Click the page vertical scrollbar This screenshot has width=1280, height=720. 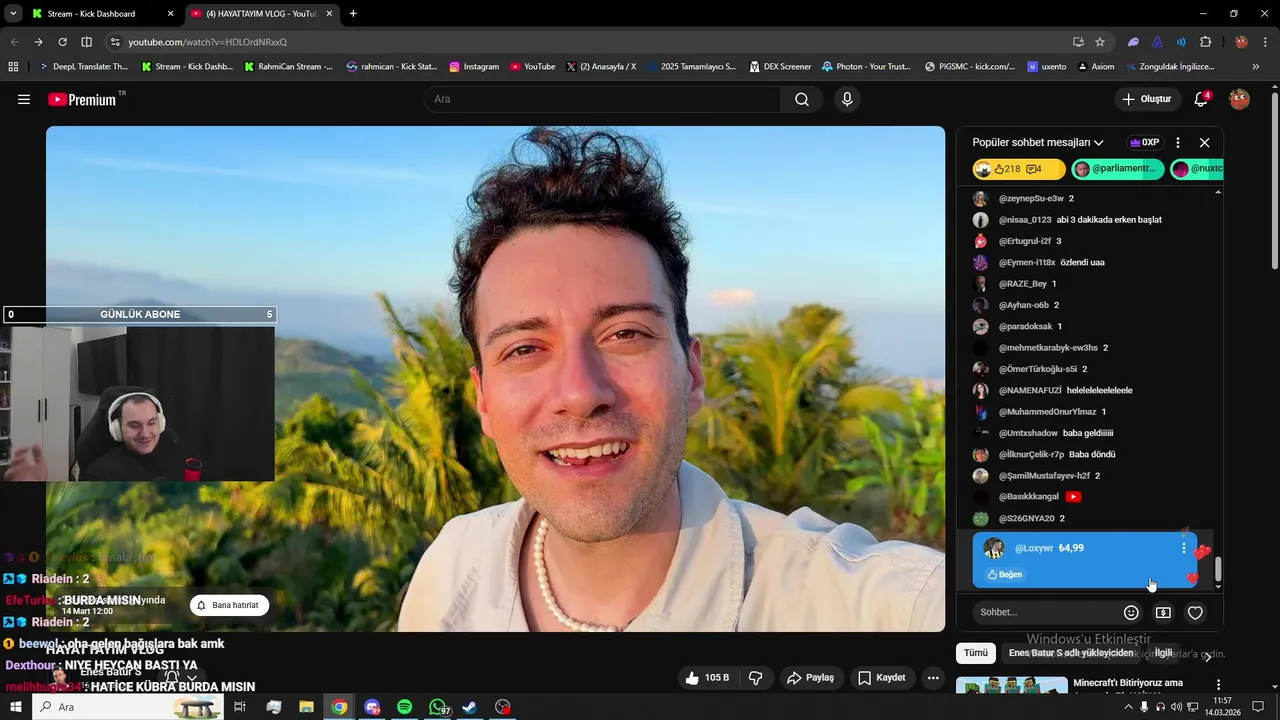pyautogui.click(x=1274, y=180)
